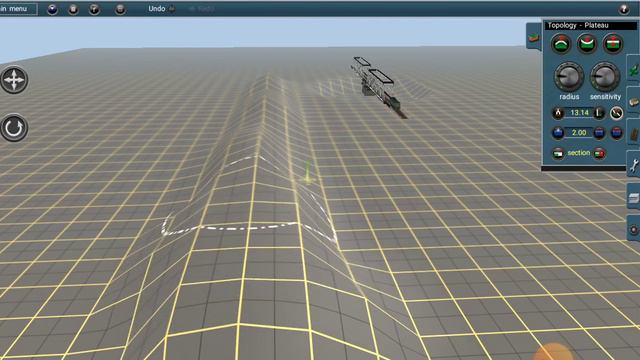This screenshot has height=360, width=640.
Task: Click the blue round icon beside main menu
Action: (52, 9)
